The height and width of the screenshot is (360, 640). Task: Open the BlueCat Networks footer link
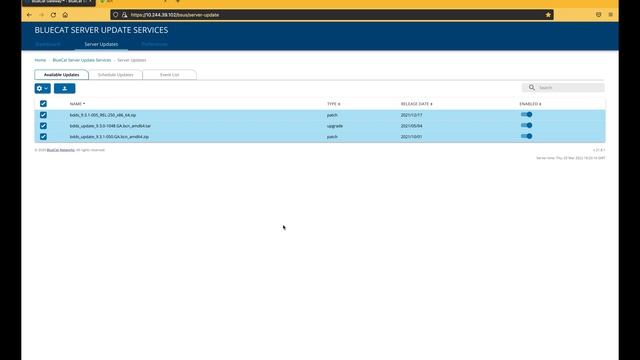60,150
